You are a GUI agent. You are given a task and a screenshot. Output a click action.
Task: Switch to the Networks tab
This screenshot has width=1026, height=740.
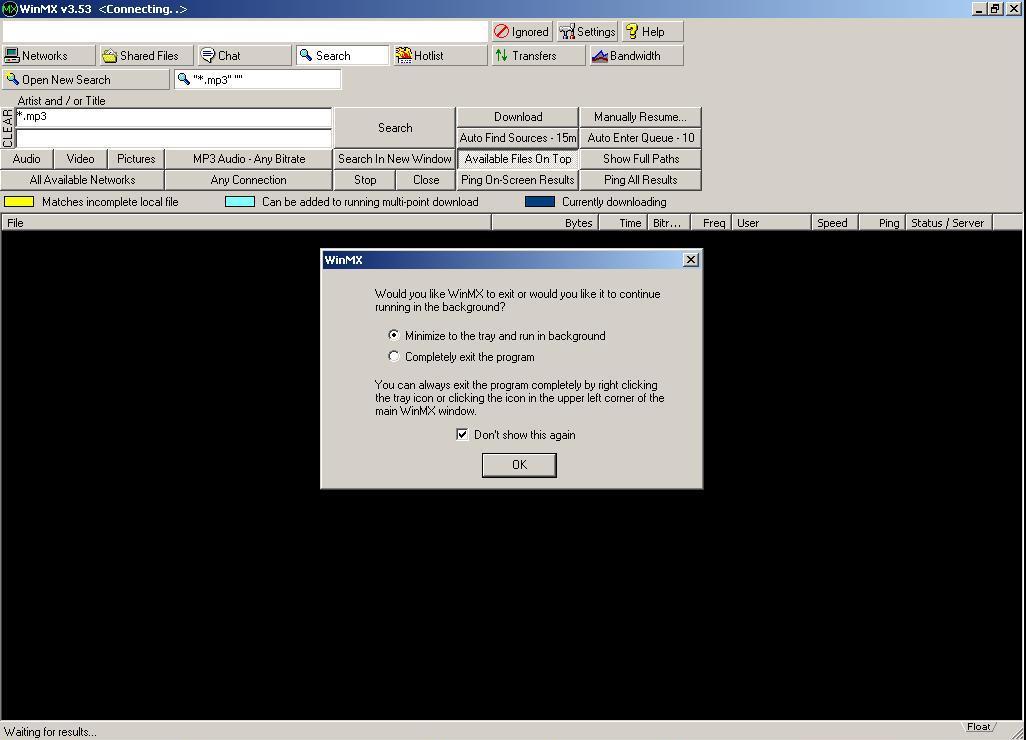48,56
